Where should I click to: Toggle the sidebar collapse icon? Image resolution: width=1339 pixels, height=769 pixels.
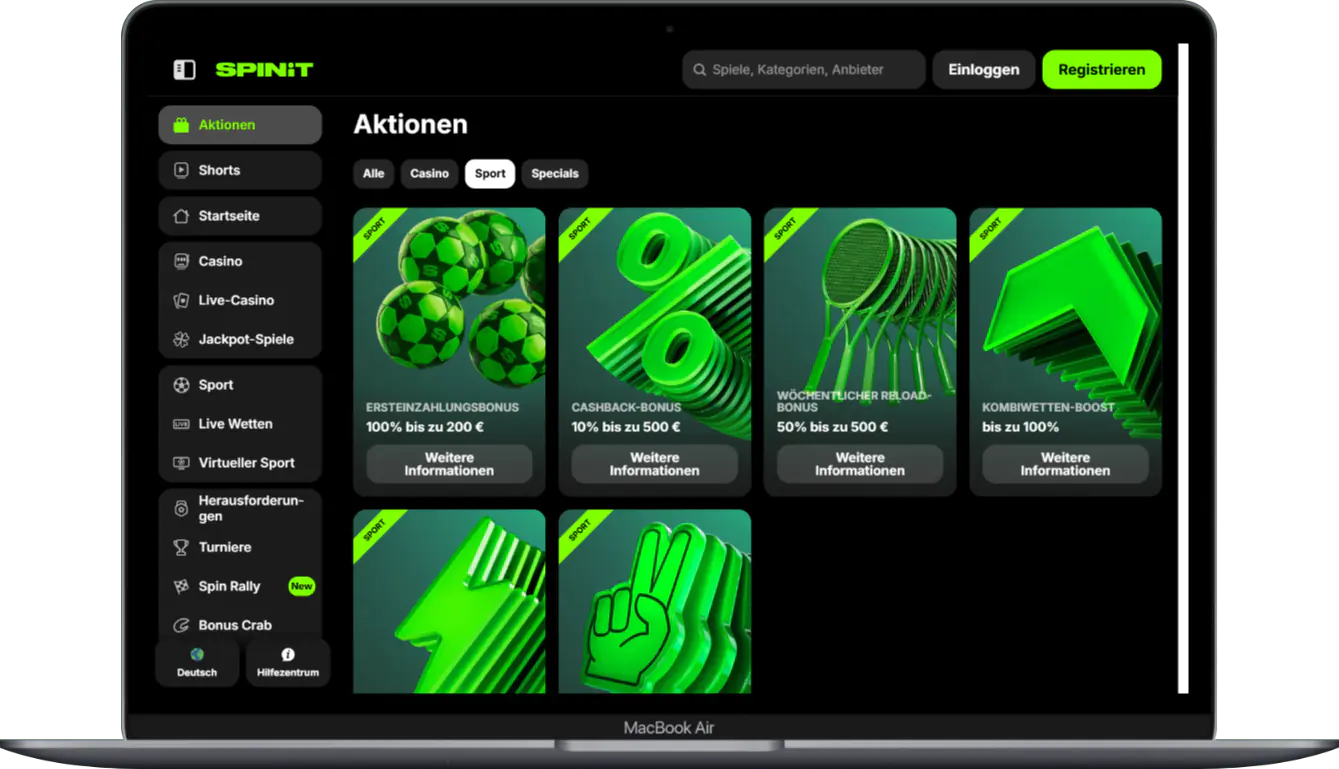[x=184, y=70]
